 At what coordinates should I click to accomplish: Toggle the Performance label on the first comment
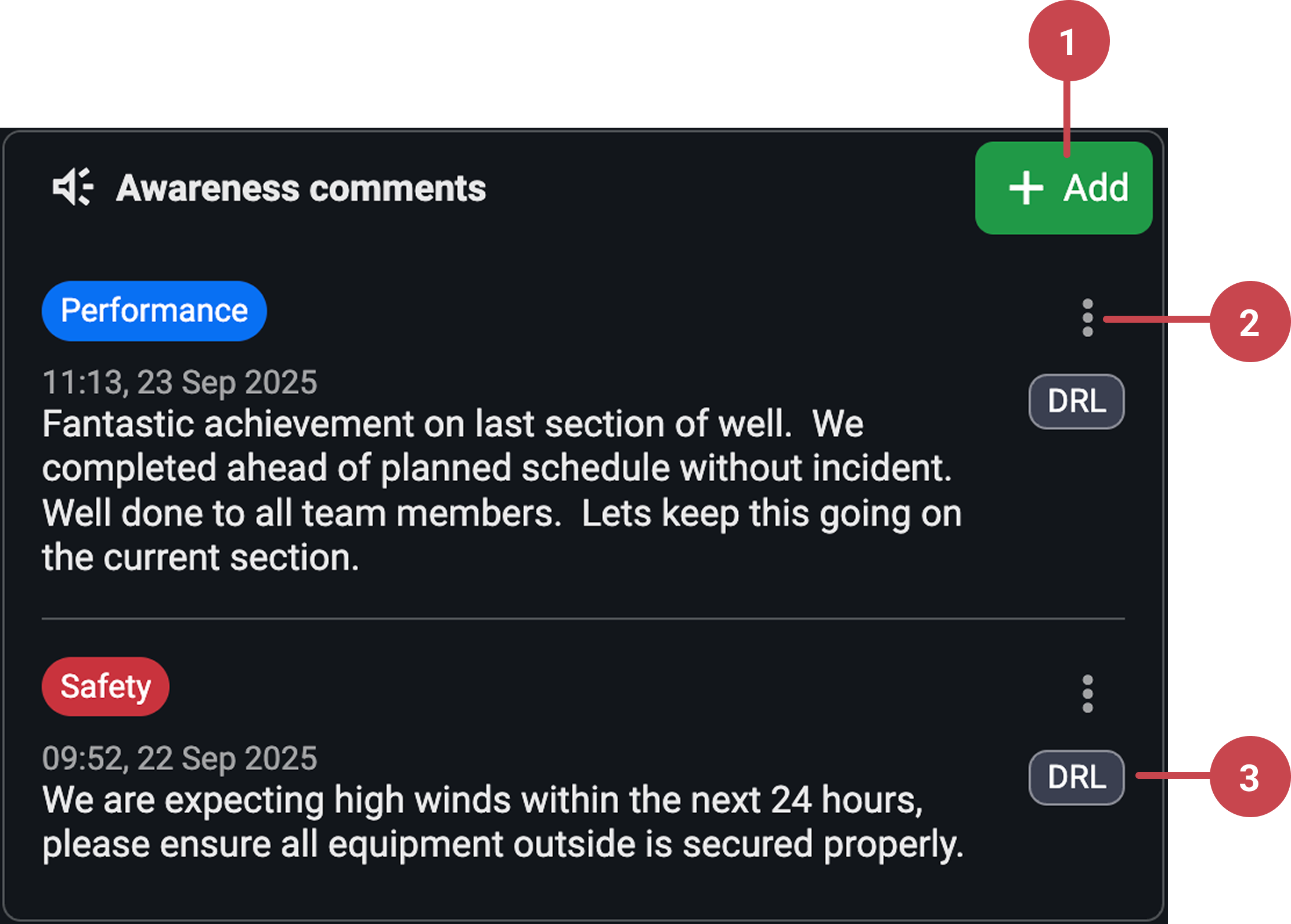pos(153,311)
